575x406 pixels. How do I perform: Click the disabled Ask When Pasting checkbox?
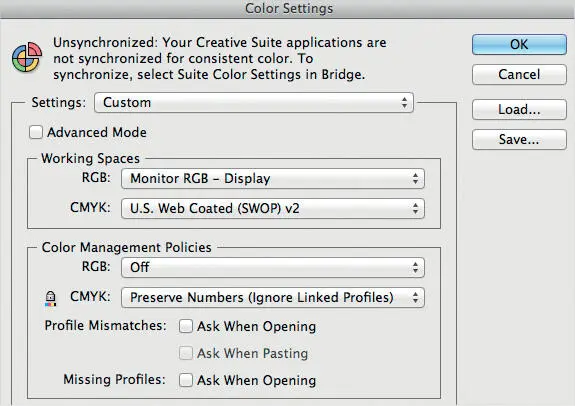[x=186, y=353]
